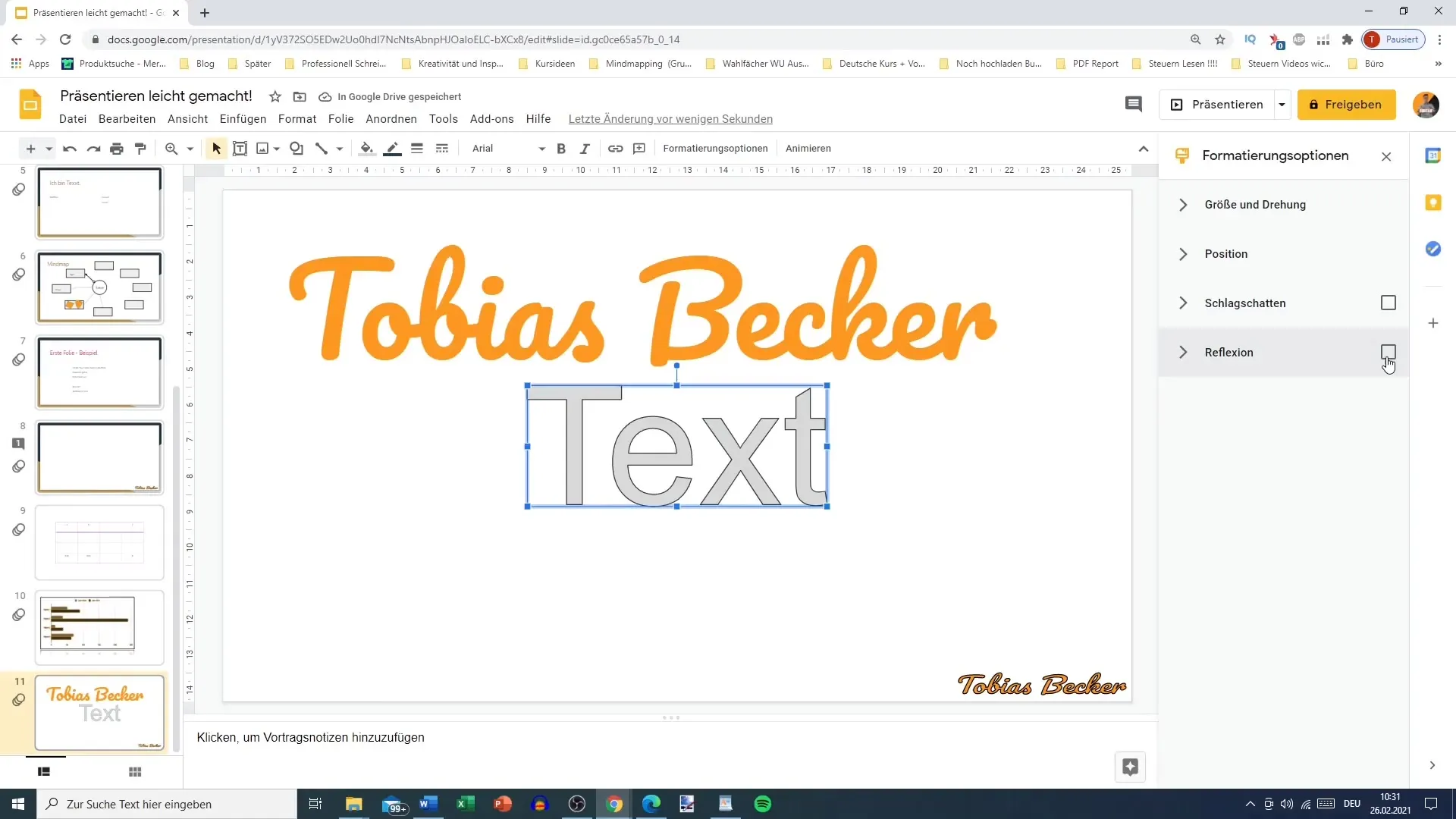Select the text box tool
This screenshot has height=819, width=1456.
[240, 149]
